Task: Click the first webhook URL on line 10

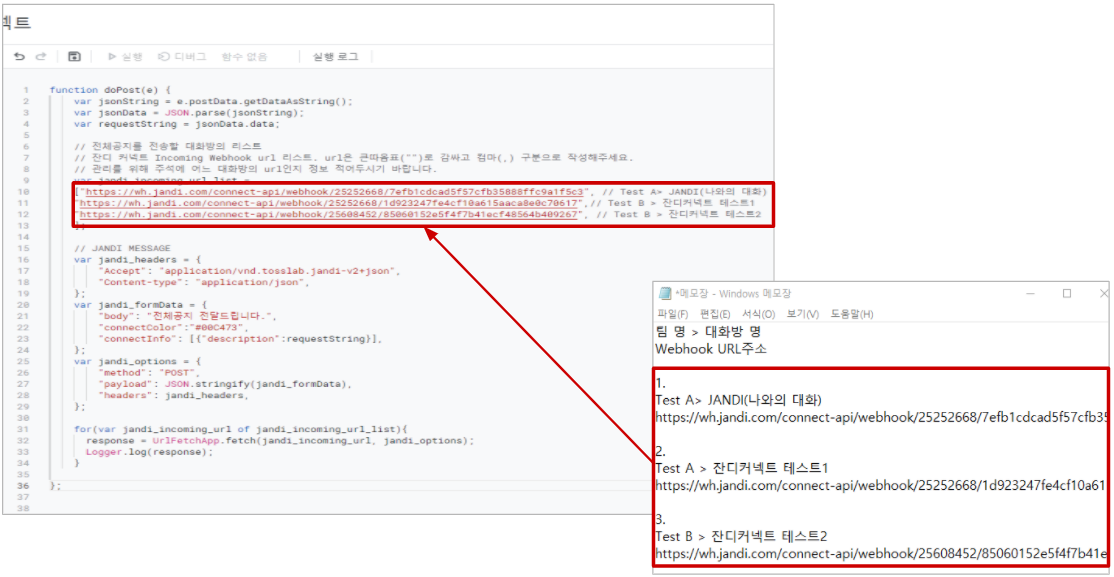Action: (x=332, y=190)
